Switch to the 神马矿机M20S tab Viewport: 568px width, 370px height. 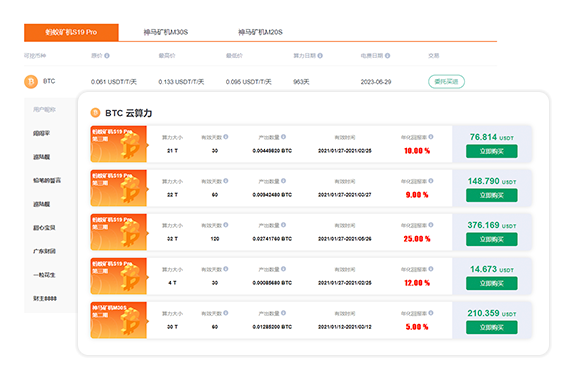[x=260, y=32]
